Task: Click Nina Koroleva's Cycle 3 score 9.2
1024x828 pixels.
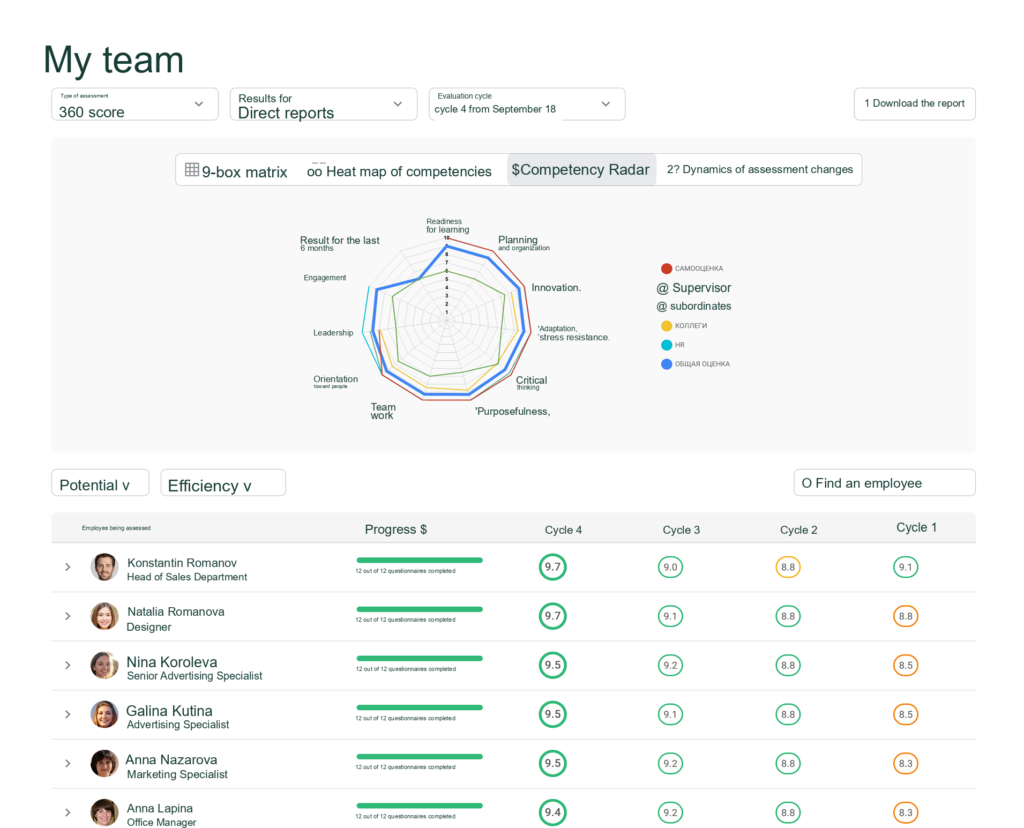Action: [x=670, y=665]
